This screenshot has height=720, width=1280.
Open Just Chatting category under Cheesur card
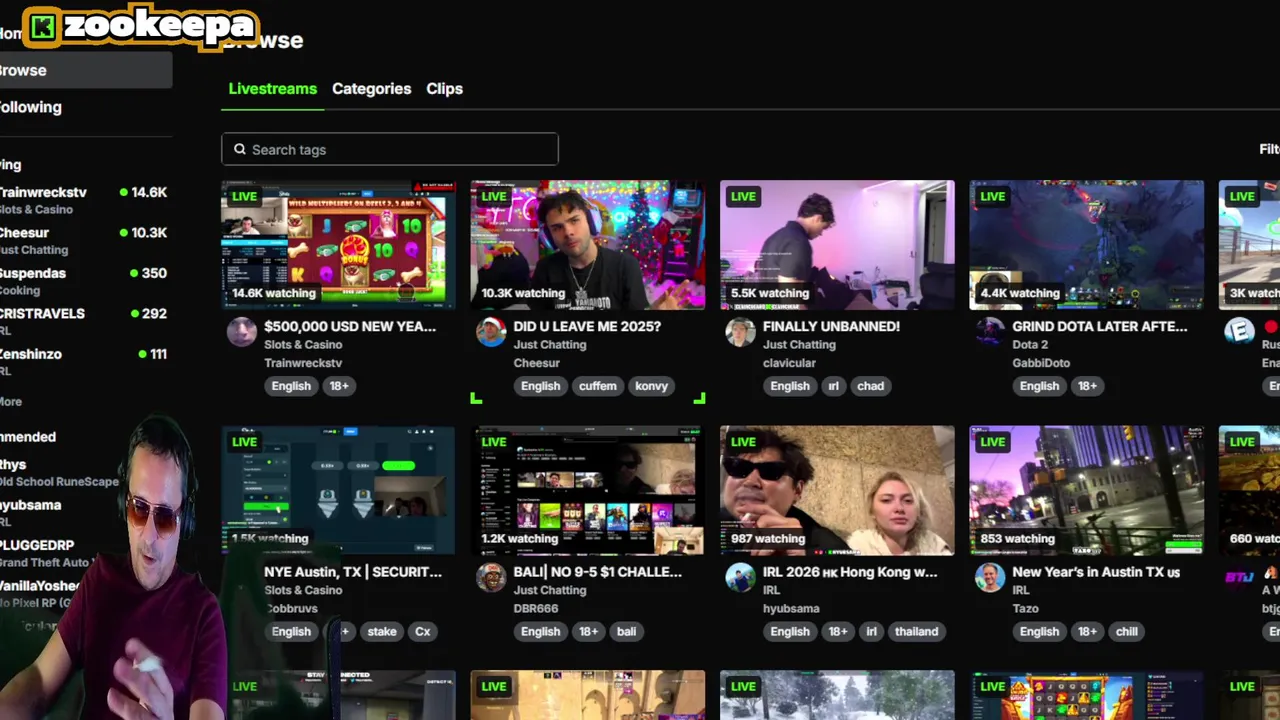coord(549,345)
